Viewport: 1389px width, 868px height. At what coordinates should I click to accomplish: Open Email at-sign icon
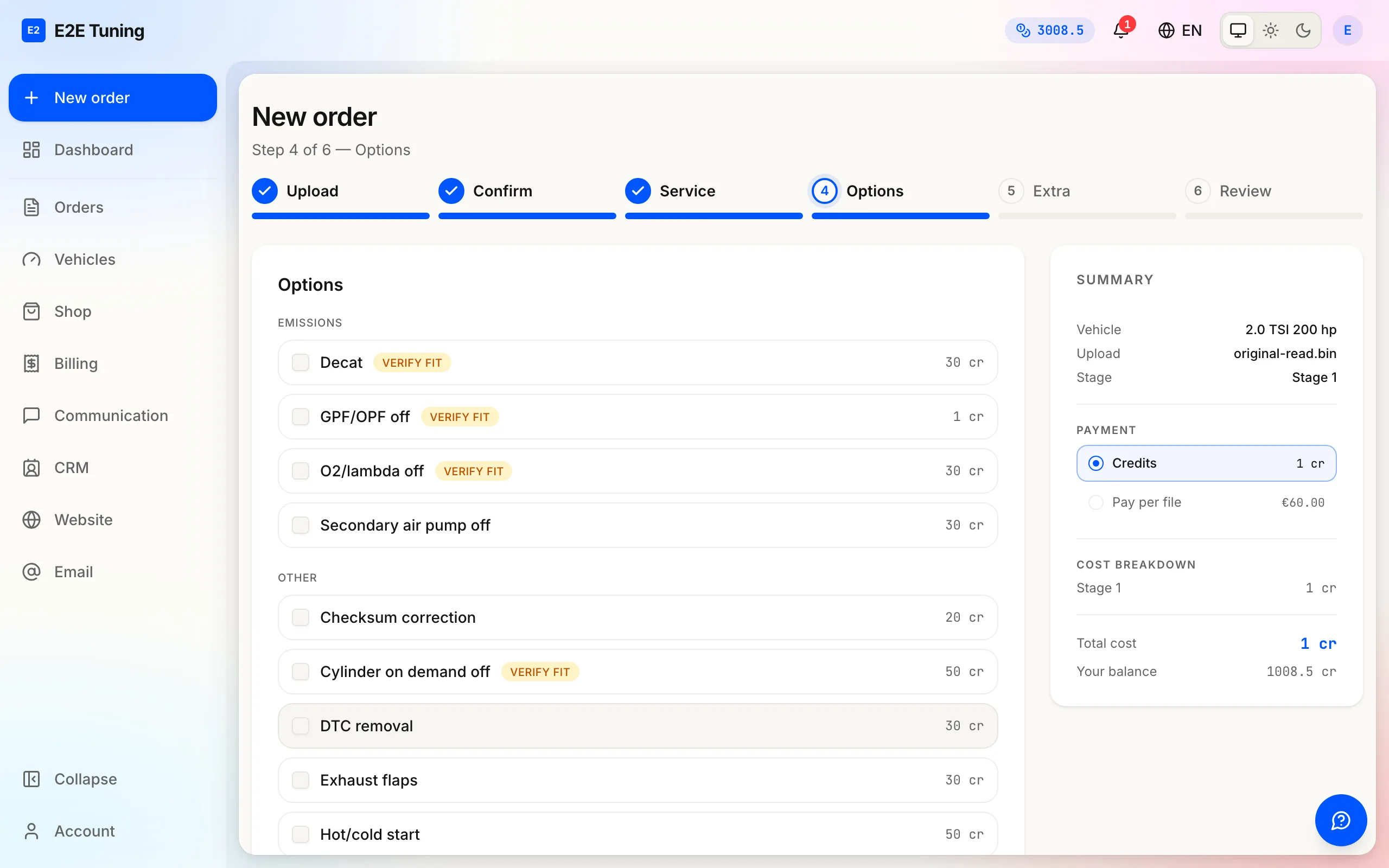(x=31, y=572)
